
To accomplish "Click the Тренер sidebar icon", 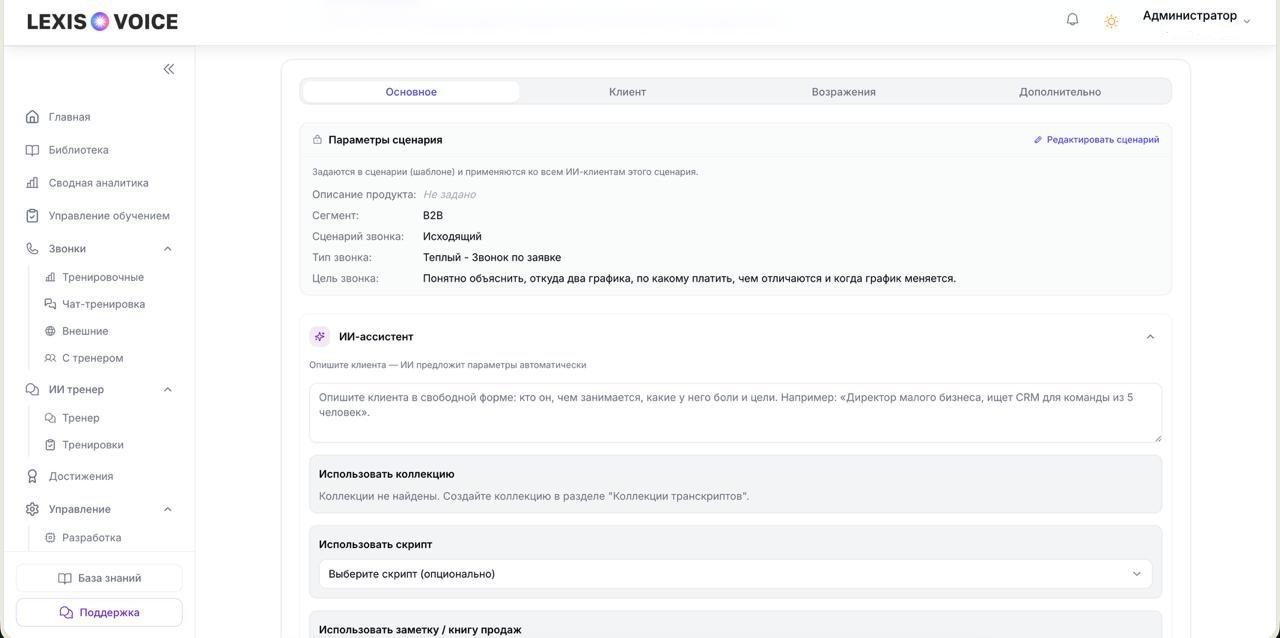I will point(50,418).
